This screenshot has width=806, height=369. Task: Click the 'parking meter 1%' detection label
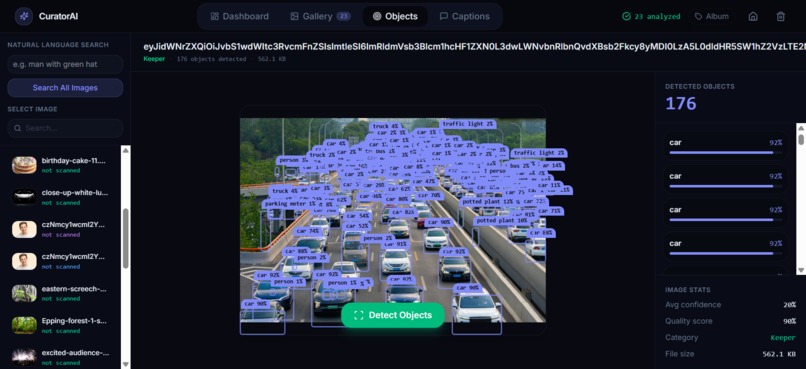pos(290,204)
